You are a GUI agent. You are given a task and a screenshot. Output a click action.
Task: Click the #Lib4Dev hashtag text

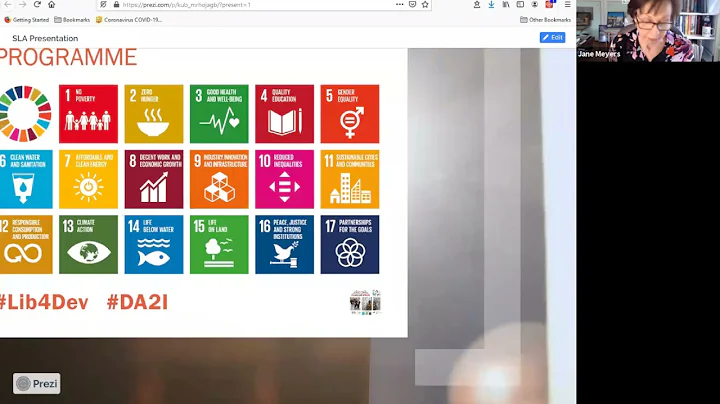[x=44, y=303]
